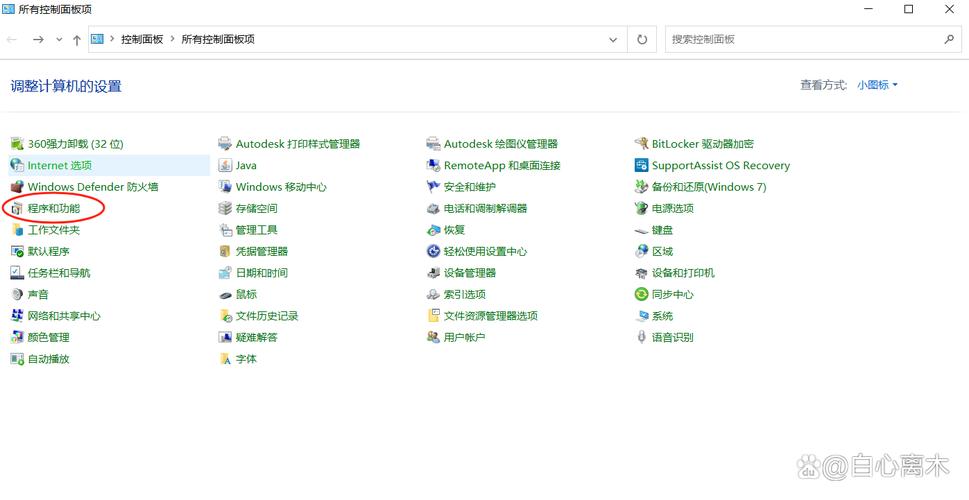Viewport: 969px width, 500px height.
Task: Open 系统 system link
Action: pyautogui.click(x=662, y=316)
